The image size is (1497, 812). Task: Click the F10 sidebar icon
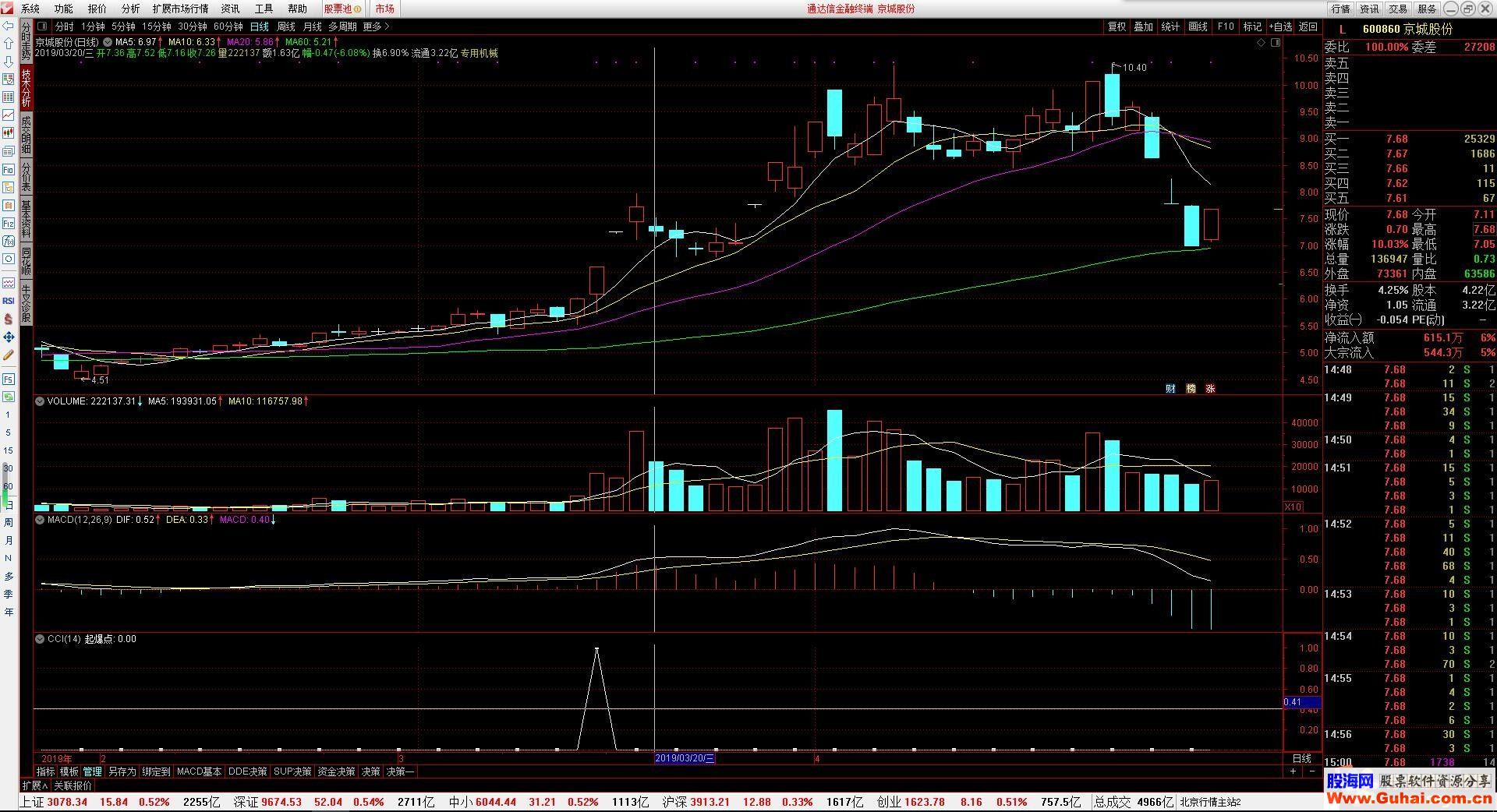click(9, 169)
